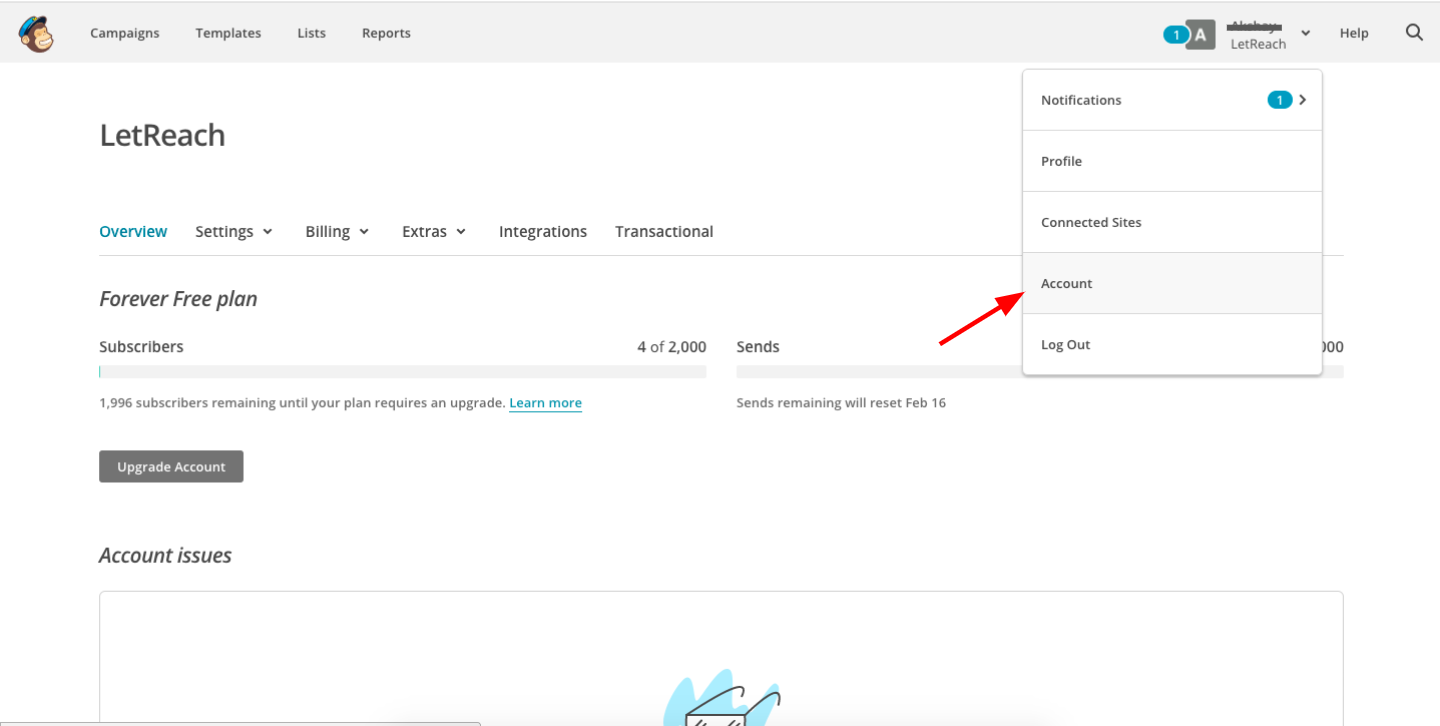1440x726 pixels.
Task: Select Profile in the dropdown menu
Action: pyautogui.click(x=1172, y=161)
